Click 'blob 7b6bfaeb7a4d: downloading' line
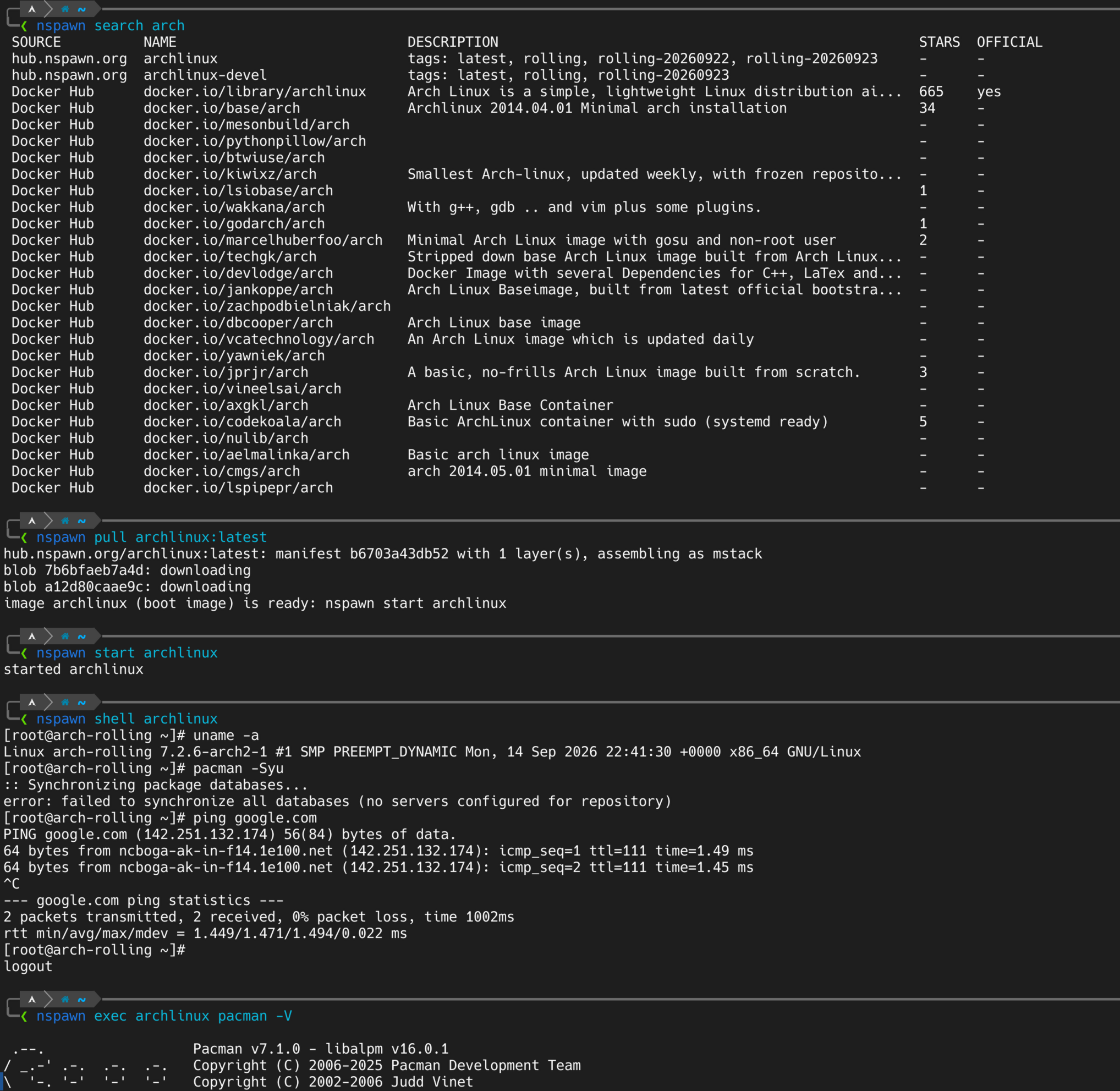1120x1091 pixels. point(127,571)
